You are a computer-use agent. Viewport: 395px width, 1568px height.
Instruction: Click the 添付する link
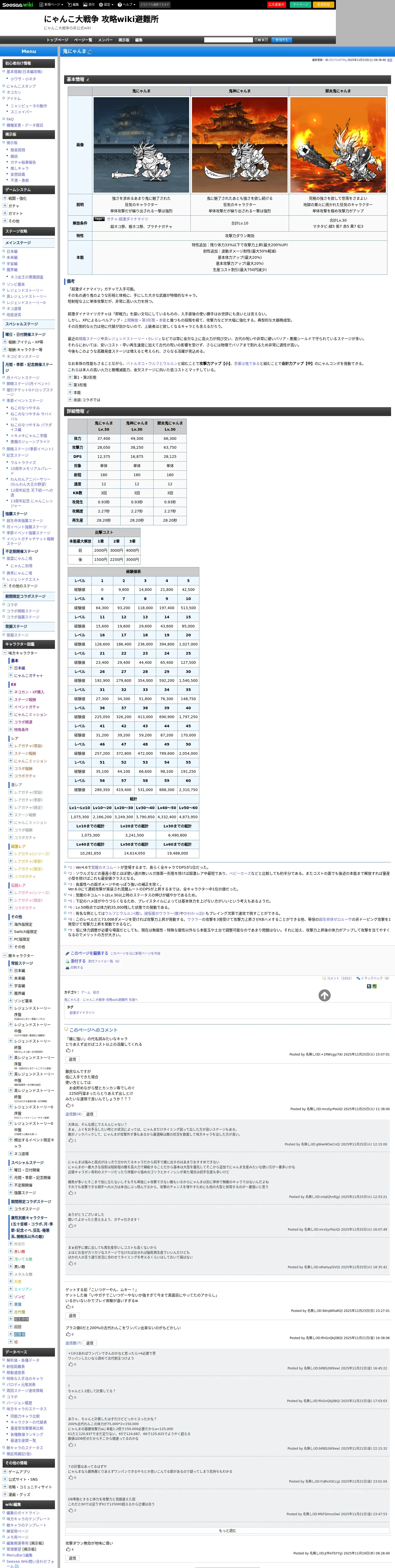pos(78,961)
